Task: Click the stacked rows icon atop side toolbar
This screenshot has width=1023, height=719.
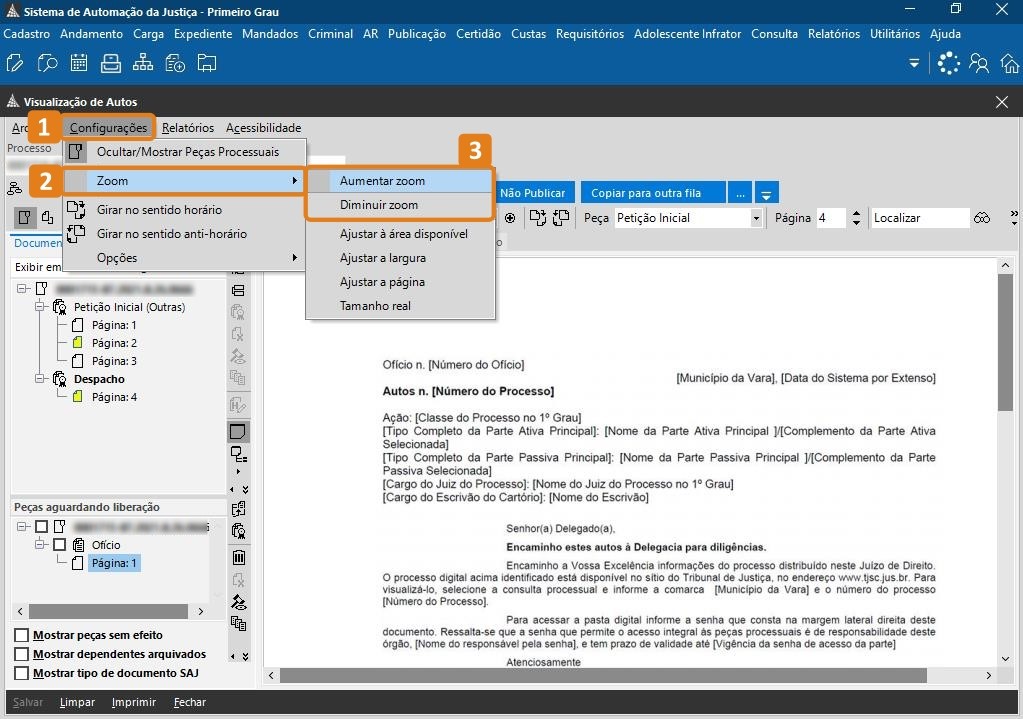Action: coord(238,290)
